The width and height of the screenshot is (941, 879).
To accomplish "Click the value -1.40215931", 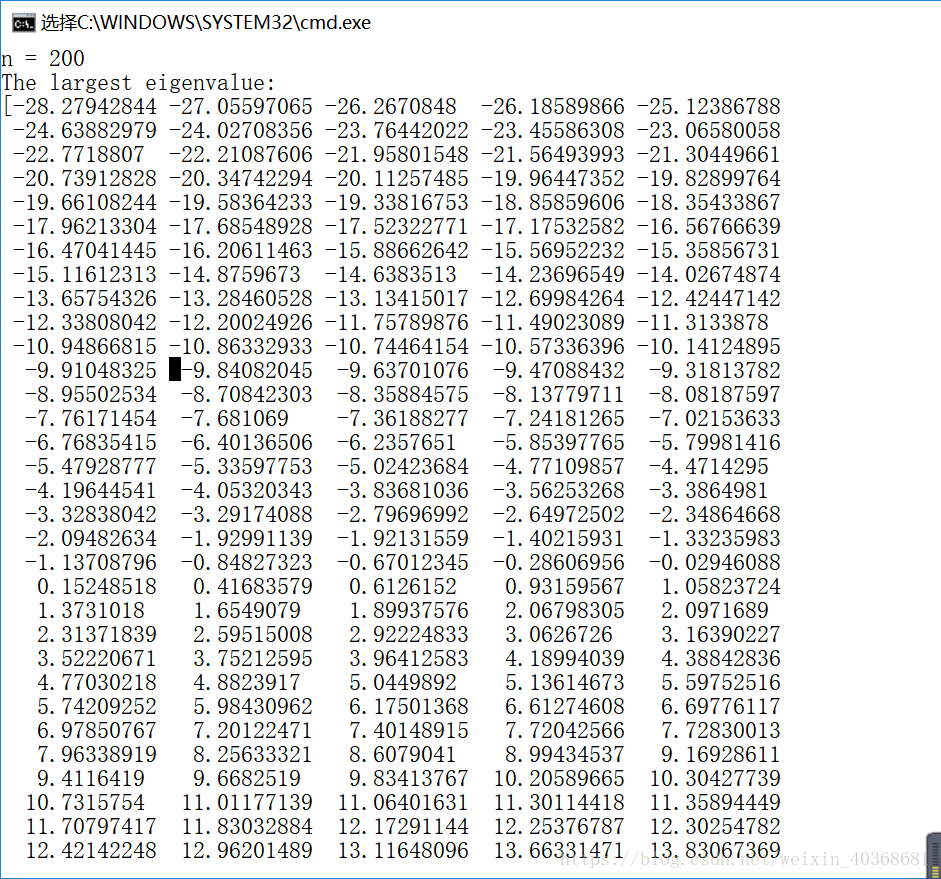I will click(559, 539).
